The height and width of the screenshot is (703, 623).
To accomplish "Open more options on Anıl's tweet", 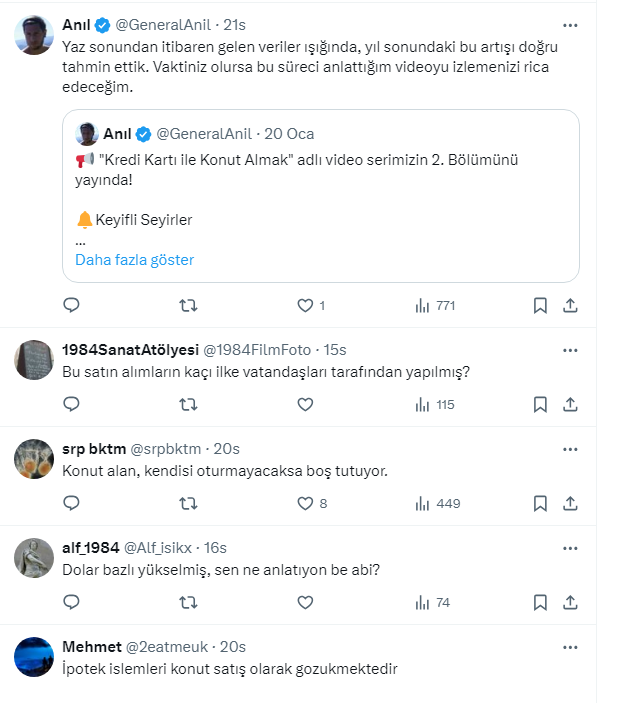I will coord(570,24).
